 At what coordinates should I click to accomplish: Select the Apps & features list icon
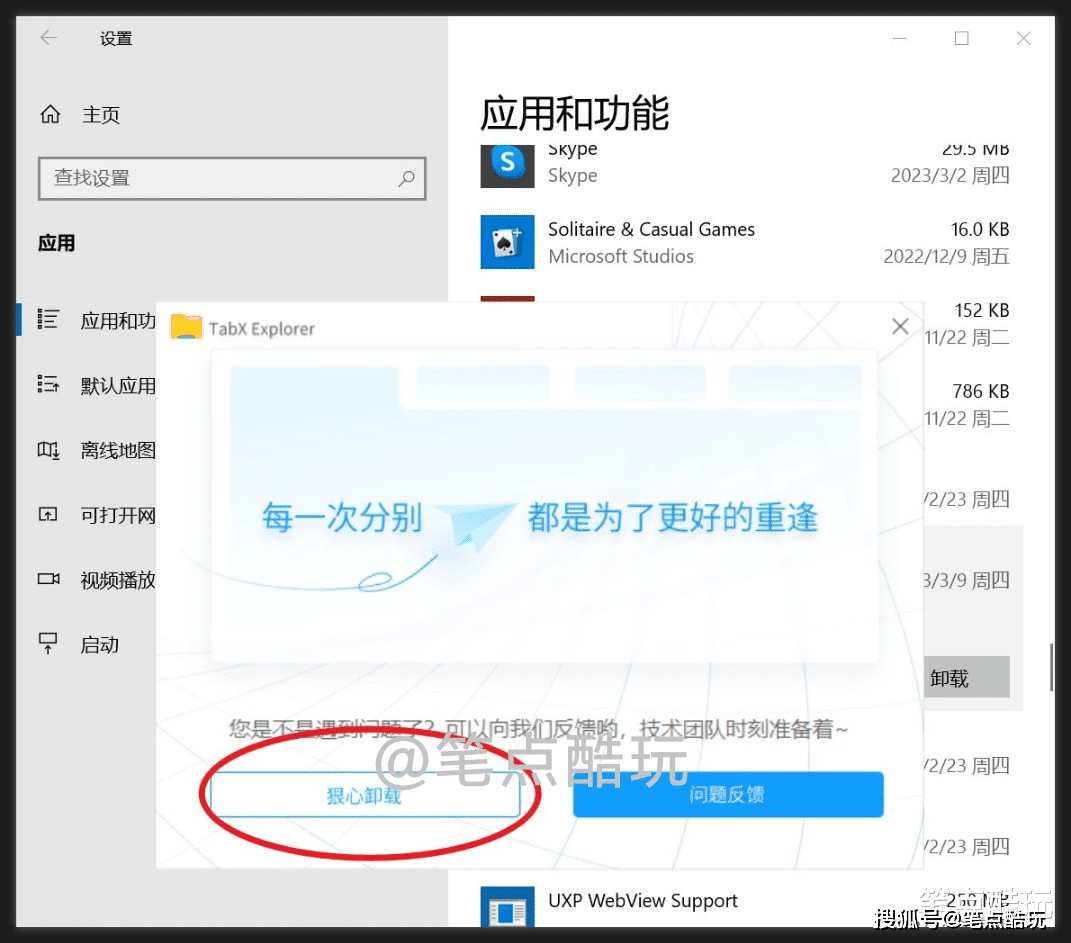(48, 320)
